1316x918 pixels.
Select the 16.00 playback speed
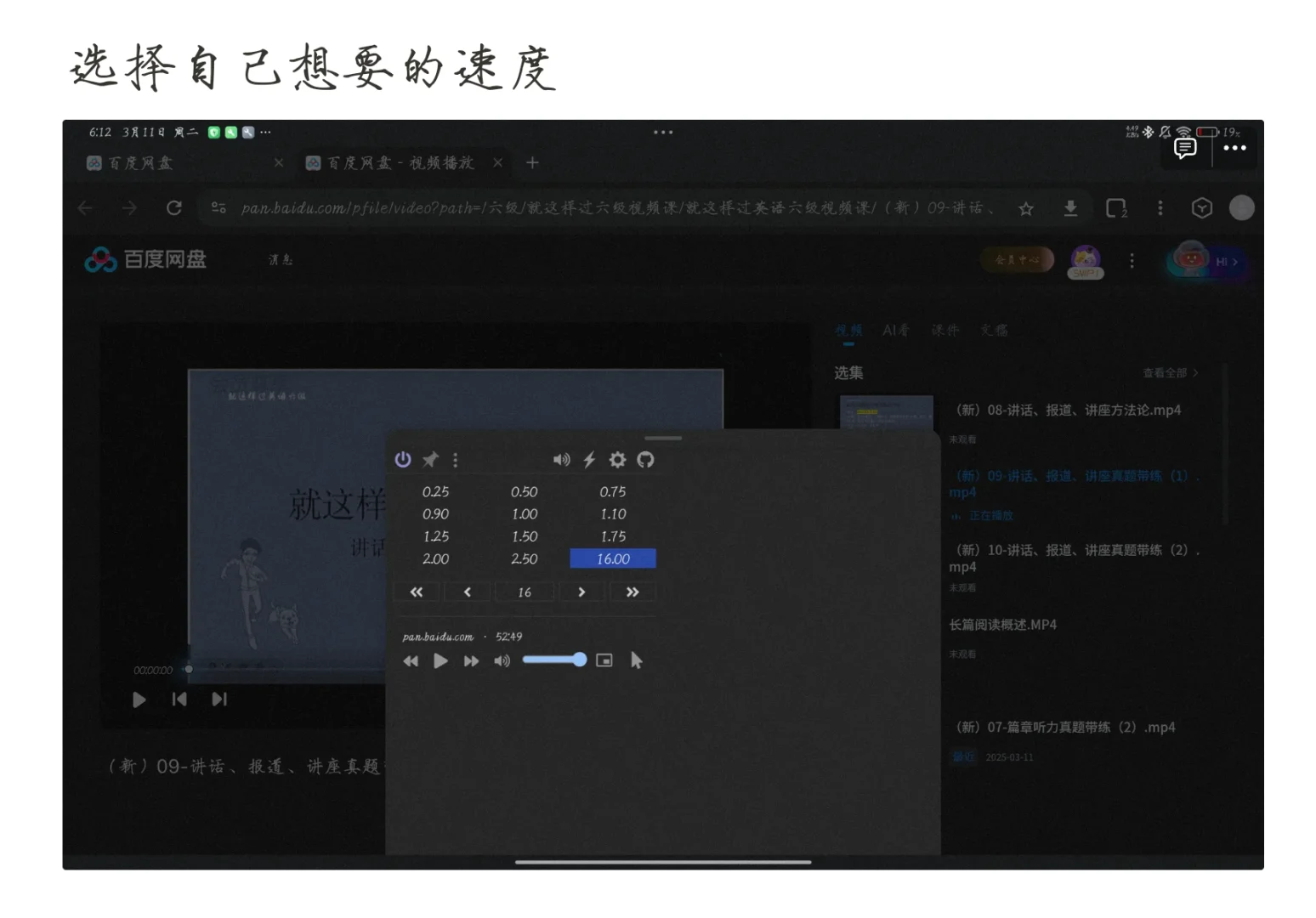tap(612, 558)
